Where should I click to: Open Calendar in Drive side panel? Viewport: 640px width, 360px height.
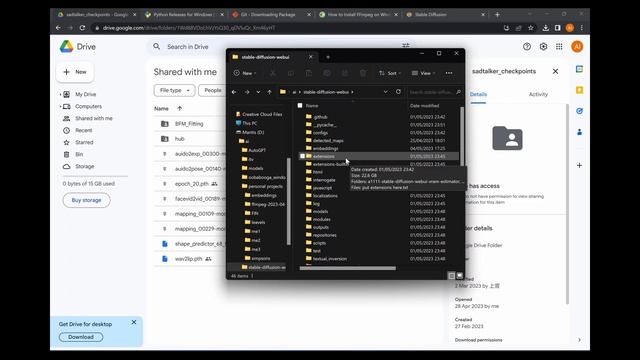point(579,69)
